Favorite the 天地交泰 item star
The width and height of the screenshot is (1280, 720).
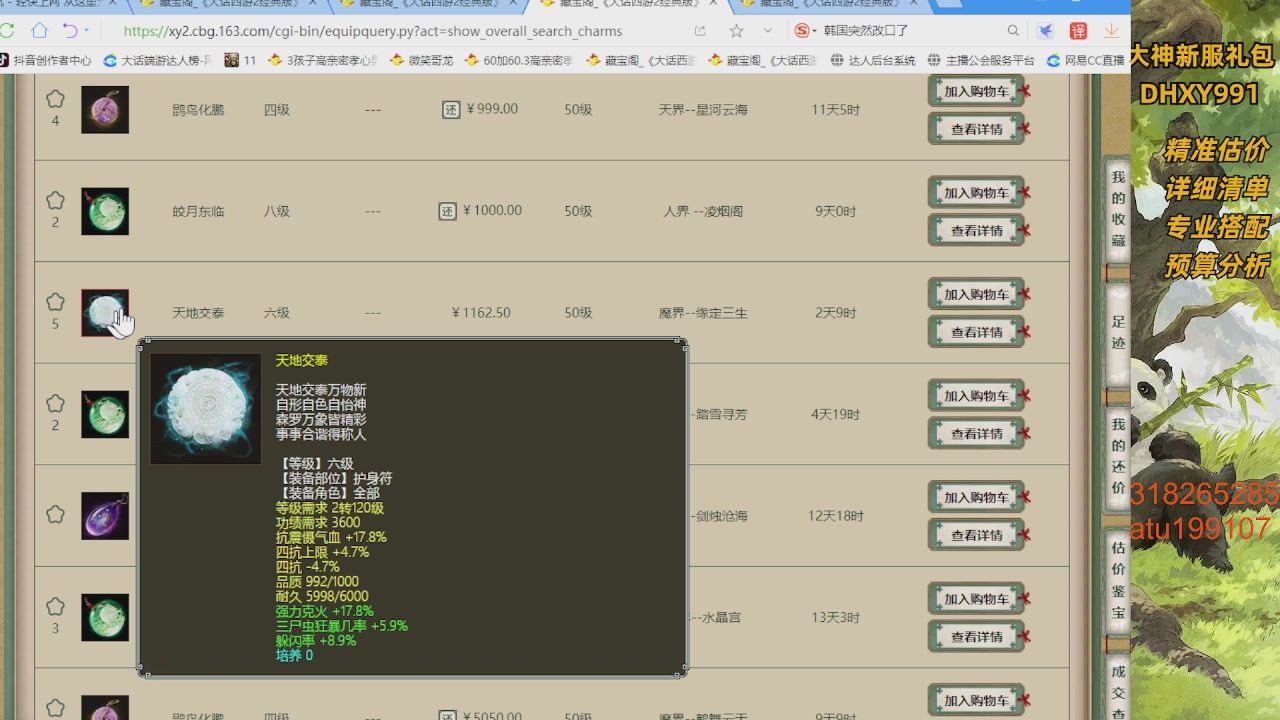(55, 302)
